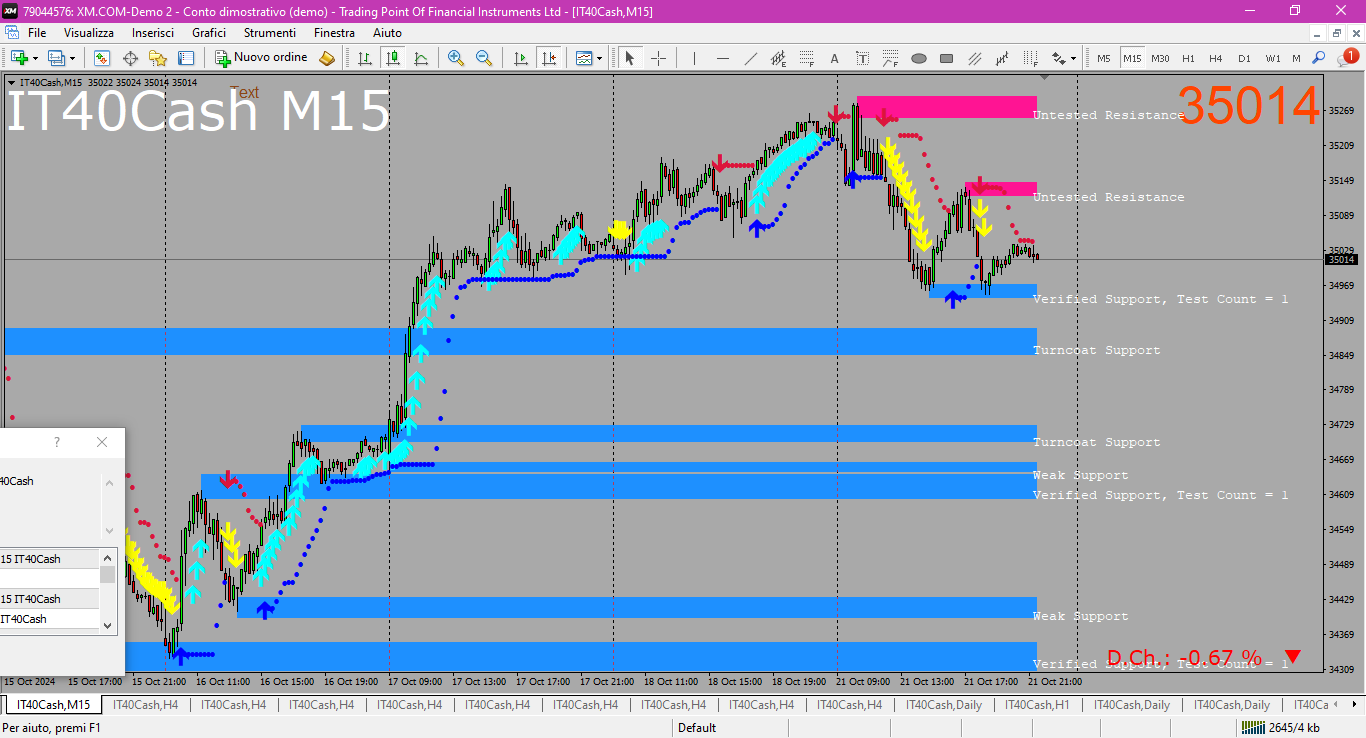Draw a horizontal line
Screen dimensions: 1366x738
pyautogui.click(x=722, y=58)
